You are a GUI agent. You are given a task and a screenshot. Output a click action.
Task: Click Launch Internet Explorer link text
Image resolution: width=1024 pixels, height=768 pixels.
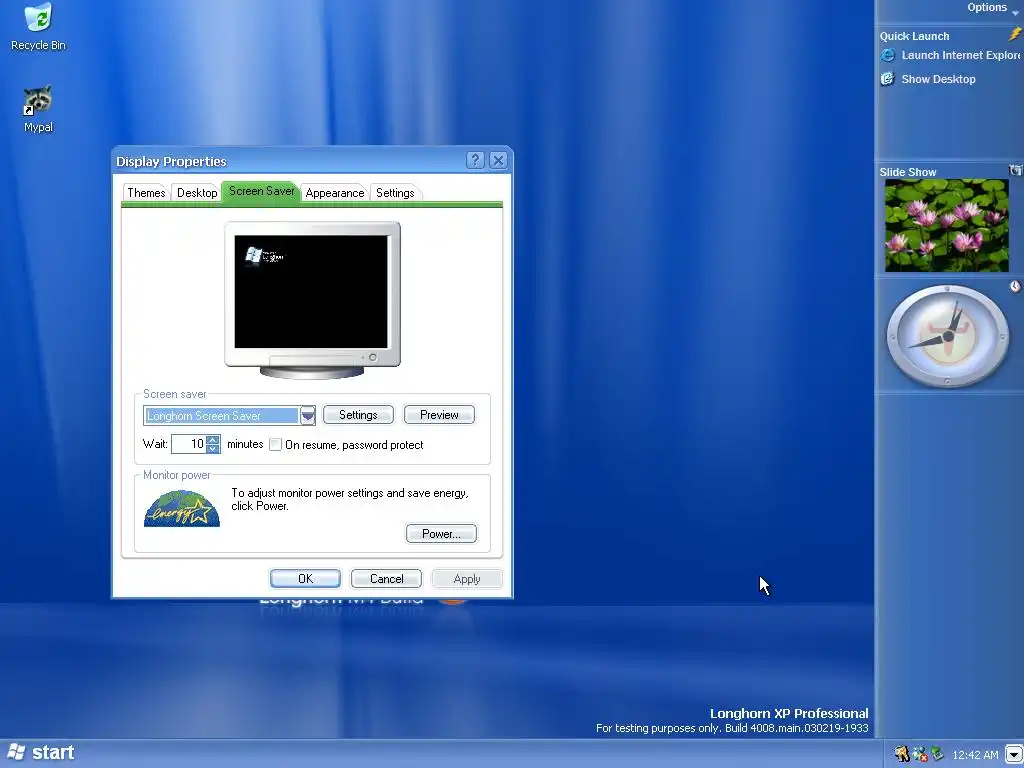tap(961, 56)
